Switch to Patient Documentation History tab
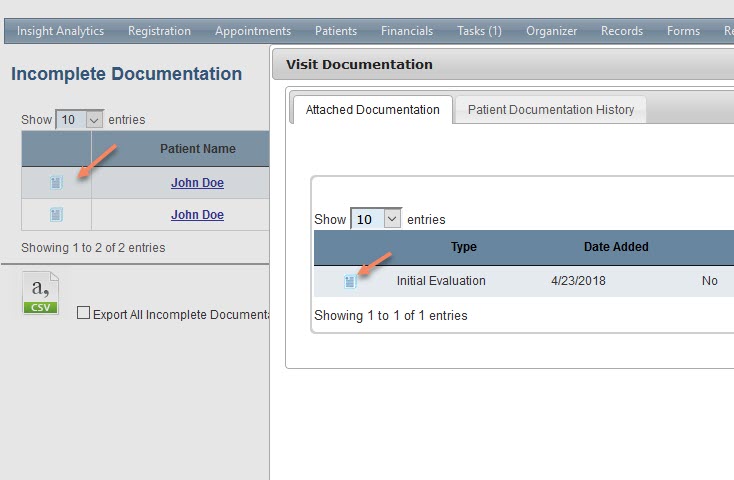The height and width of the screenshot is (480, 734). tap(550, 110)
